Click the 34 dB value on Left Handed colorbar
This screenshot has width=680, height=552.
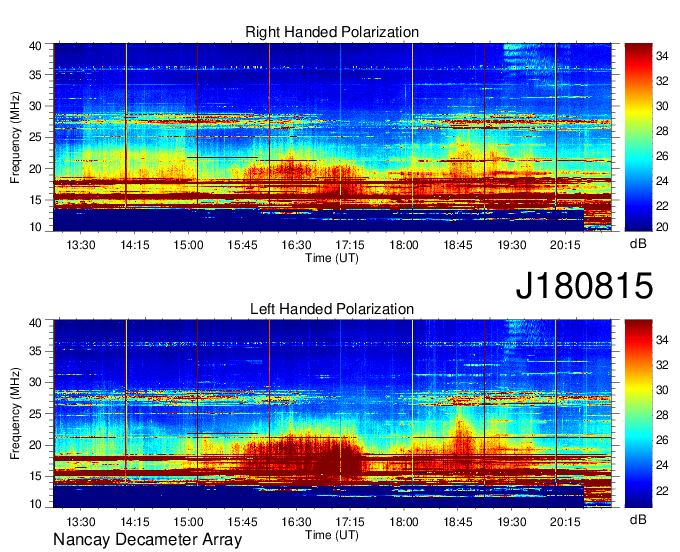[x=662, y=340]
